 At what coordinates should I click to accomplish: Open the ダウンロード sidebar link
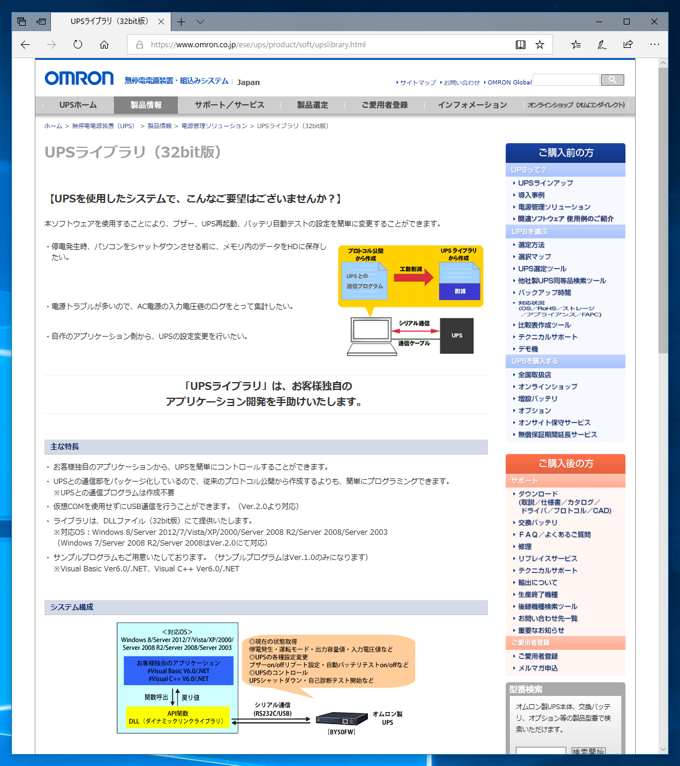(x=538, y=494)
